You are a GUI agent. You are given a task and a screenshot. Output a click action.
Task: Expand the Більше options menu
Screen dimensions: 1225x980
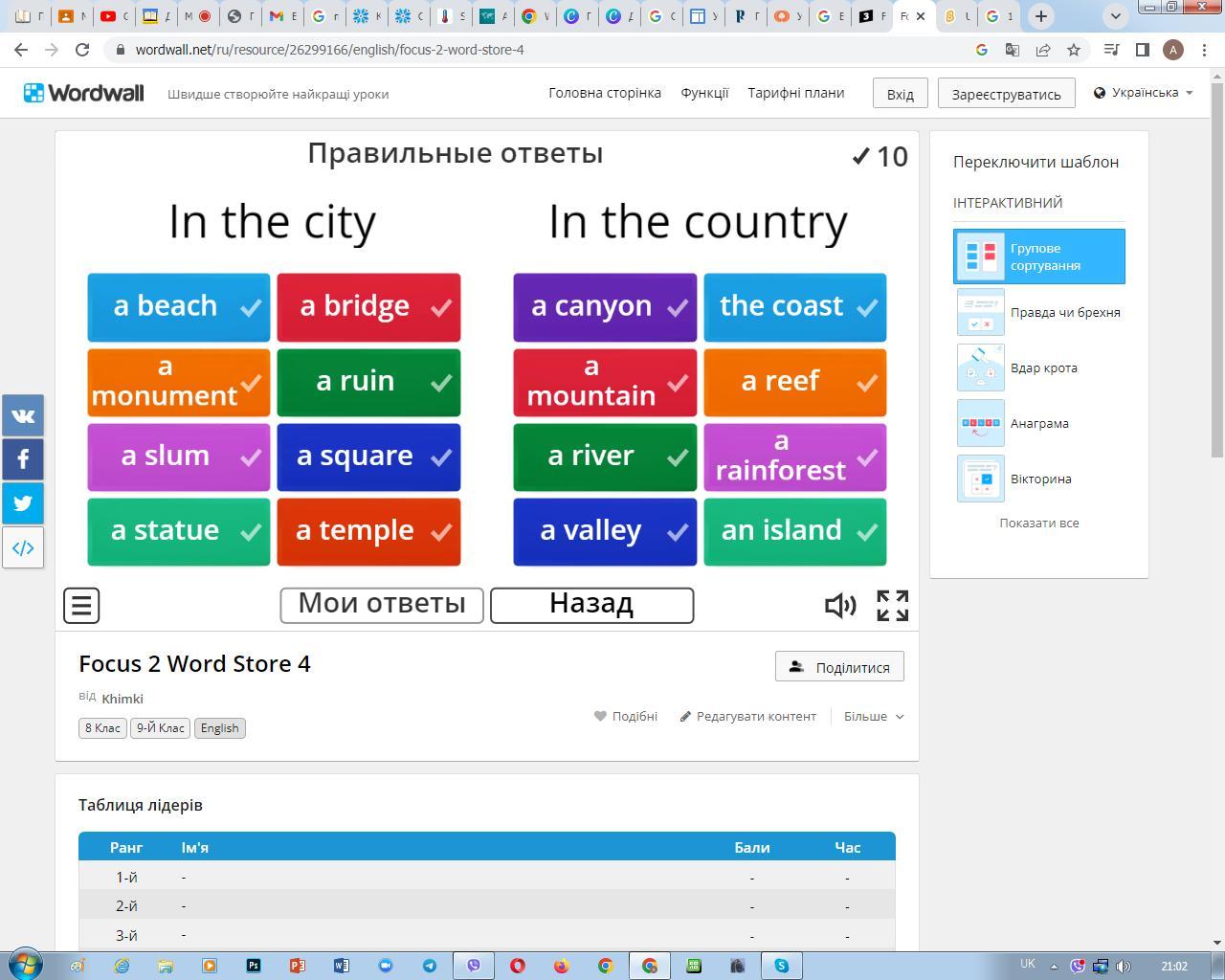[873, 716]
